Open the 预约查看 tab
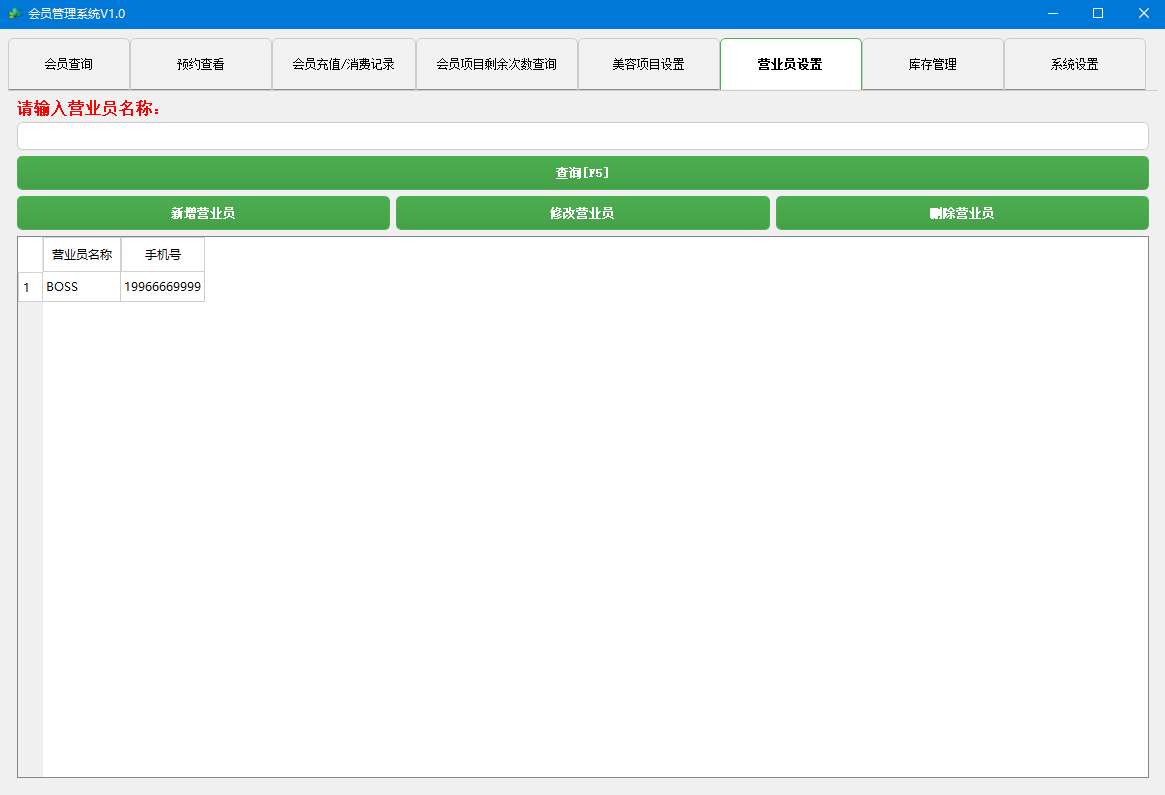Viewport: 1165px width, 795px height. 200,63
